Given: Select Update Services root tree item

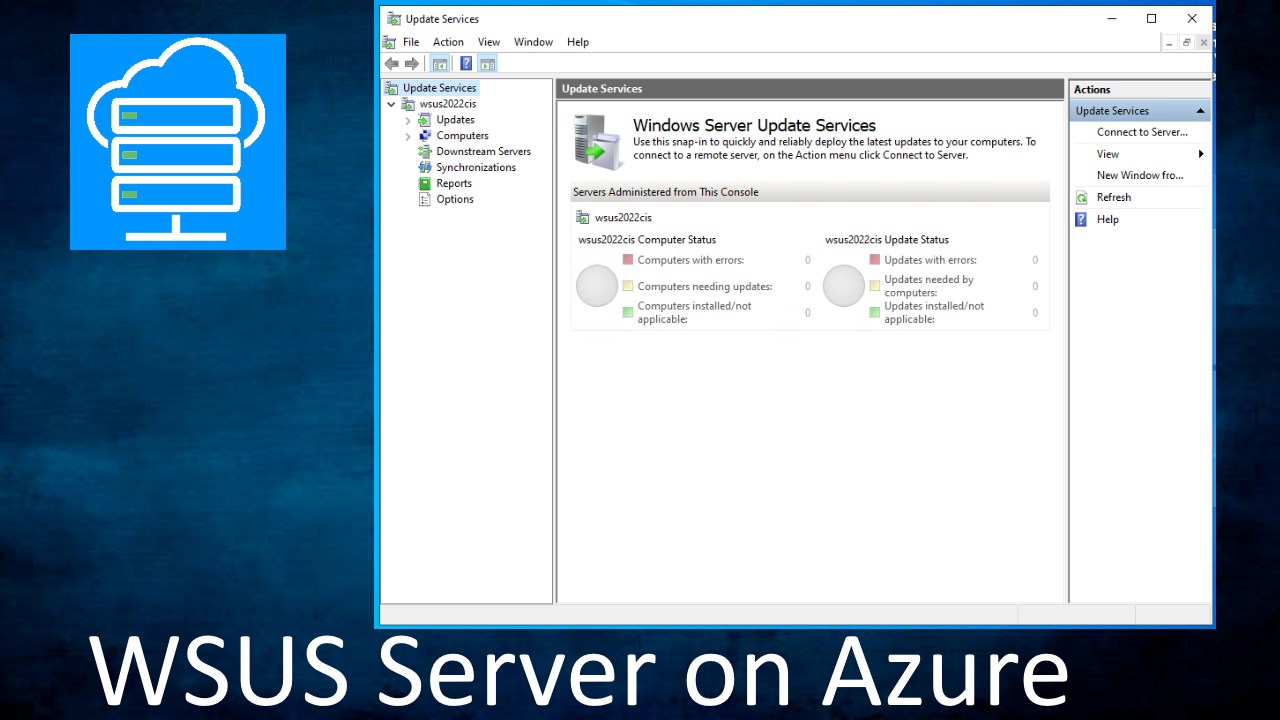Looking at the screenshot, I should coord(440,88).
